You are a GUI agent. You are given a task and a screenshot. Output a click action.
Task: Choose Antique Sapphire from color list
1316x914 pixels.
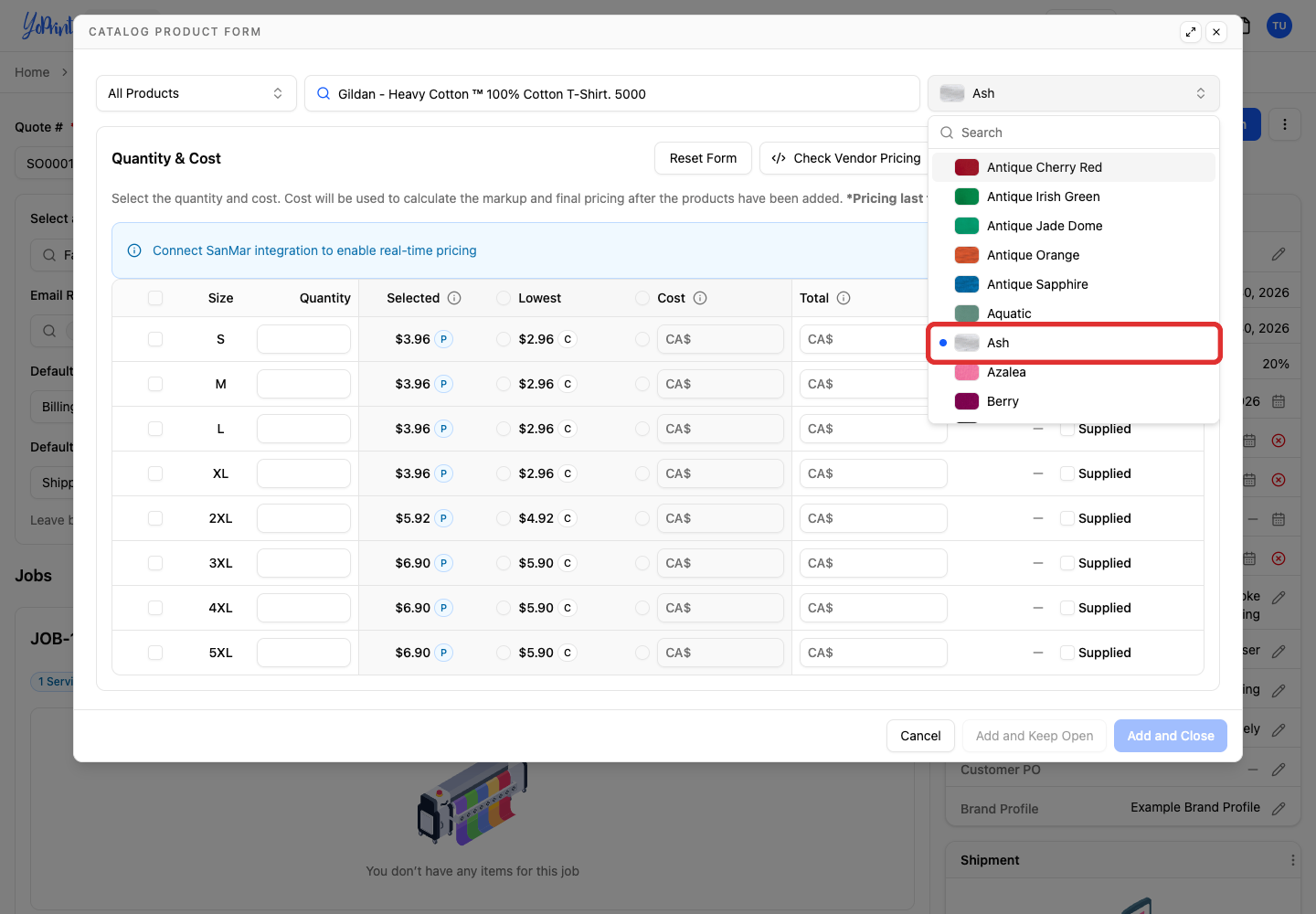coord(1074,284)
